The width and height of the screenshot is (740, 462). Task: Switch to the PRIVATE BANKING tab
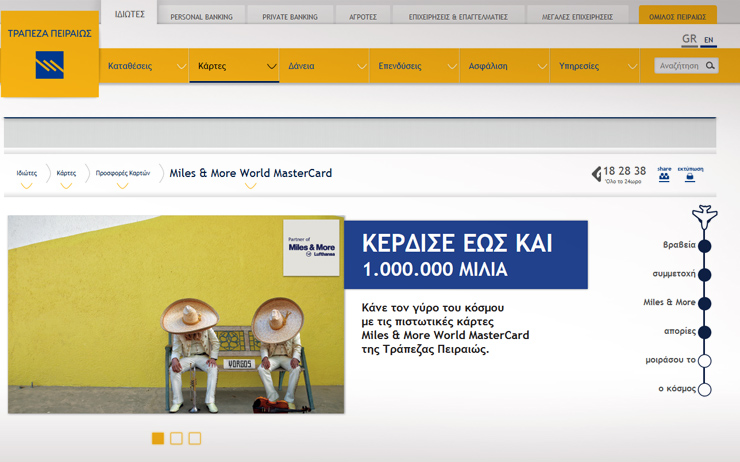290,17
